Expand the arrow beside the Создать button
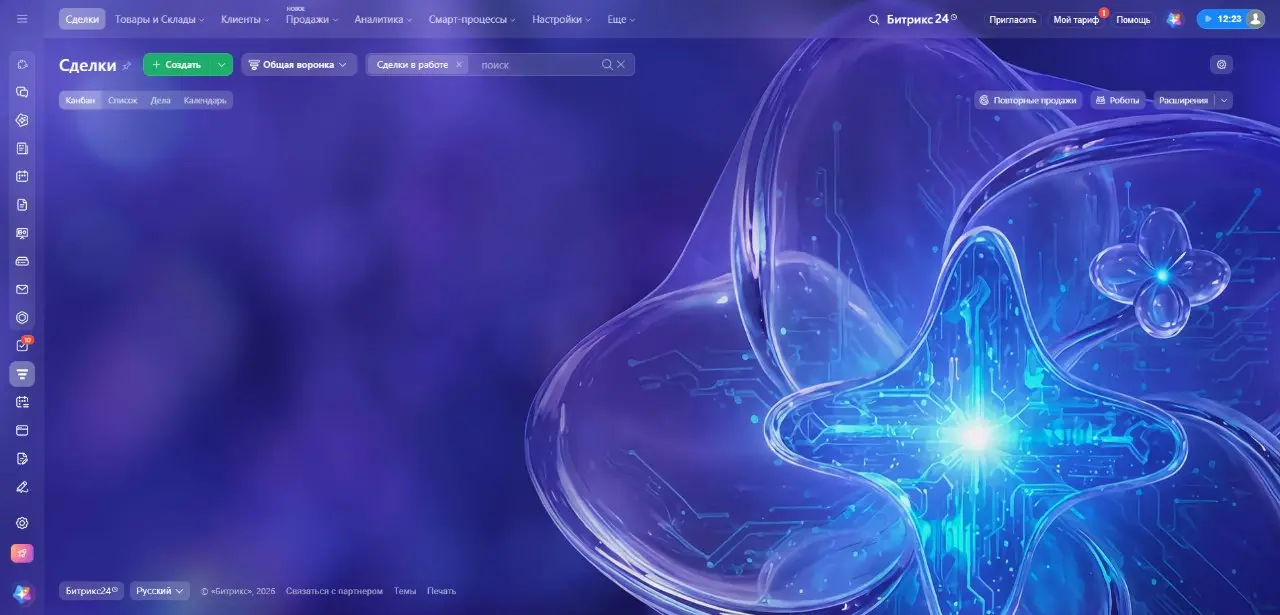 coord(222,65)
